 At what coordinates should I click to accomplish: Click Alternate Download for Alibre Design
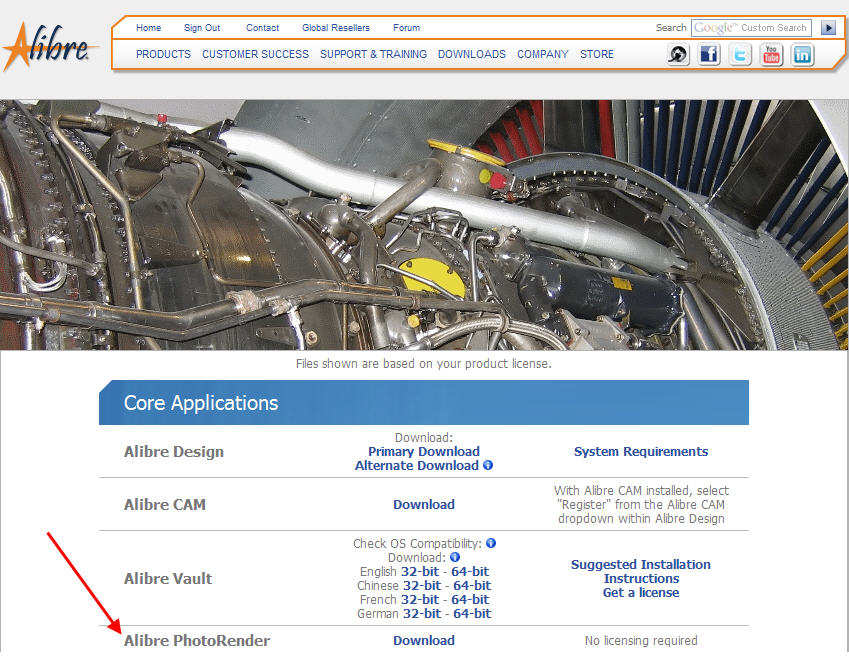coord(417,466)
